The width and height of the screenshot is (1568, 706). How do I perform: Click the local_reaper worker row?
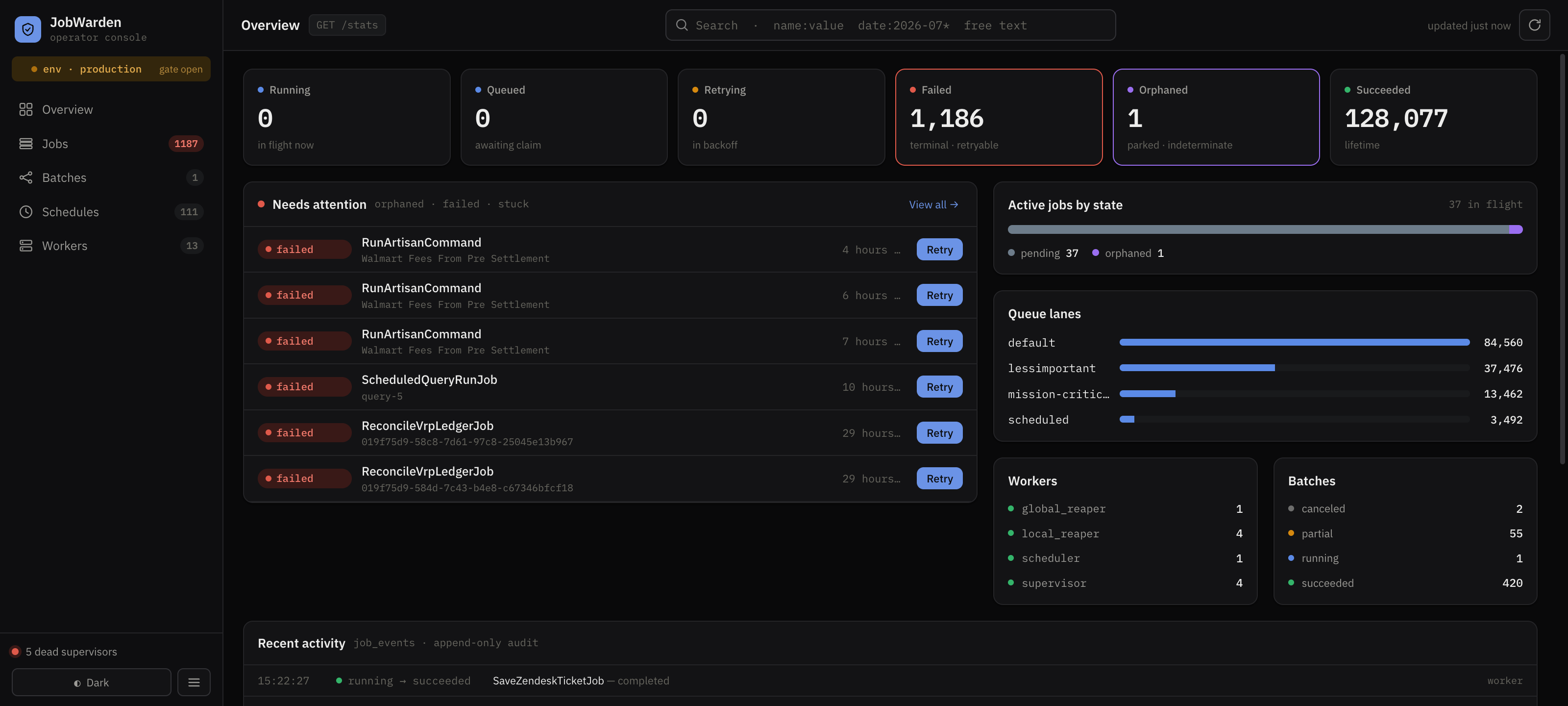(1125, 533)
